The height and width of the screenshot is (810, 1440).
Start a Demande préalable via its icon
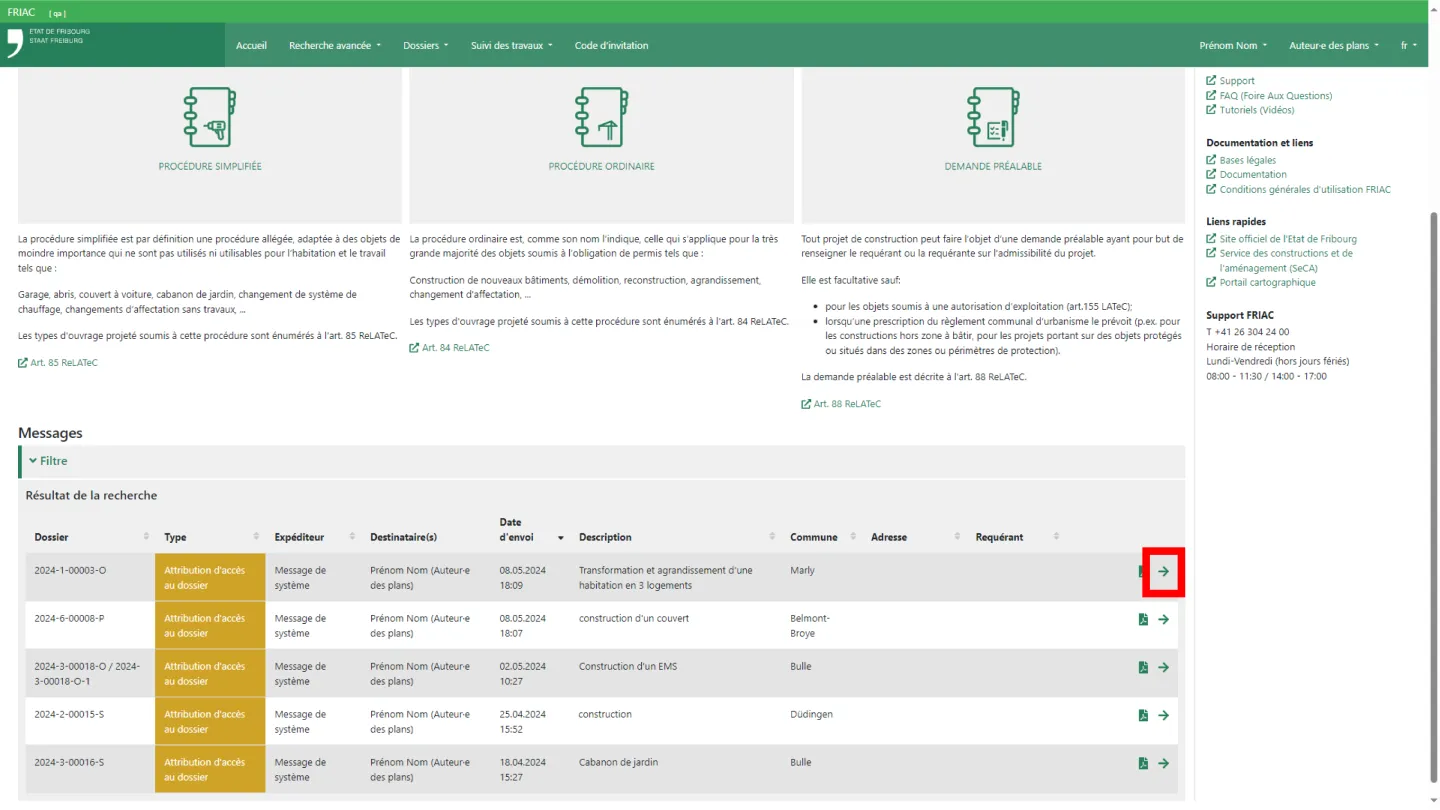coord(993,118)
